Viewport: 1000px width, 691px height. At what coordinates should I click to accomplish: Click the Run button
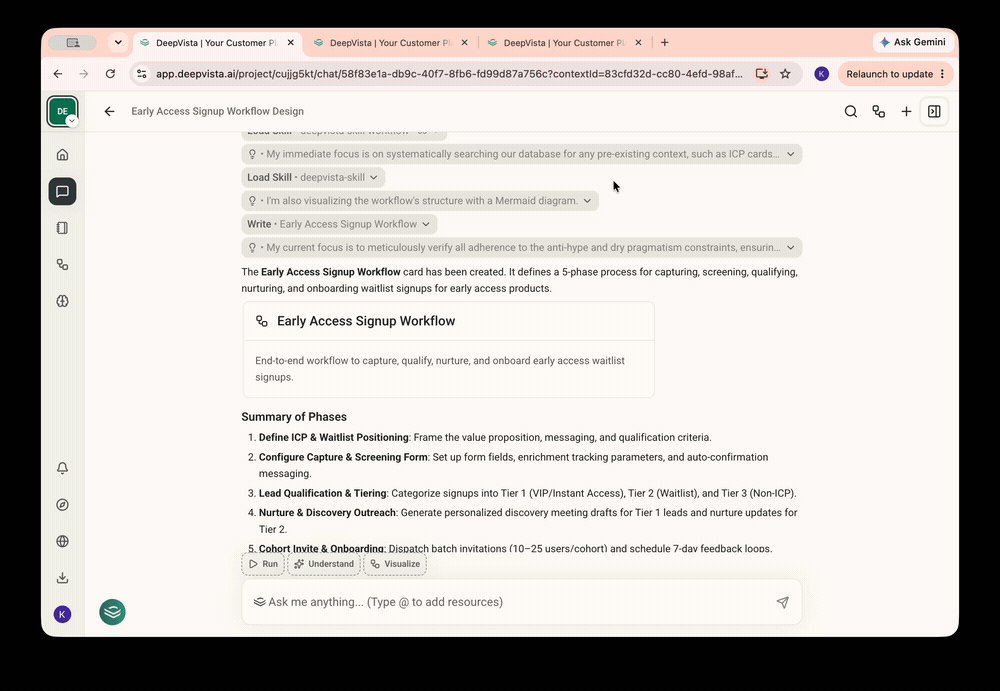[263, 564]
